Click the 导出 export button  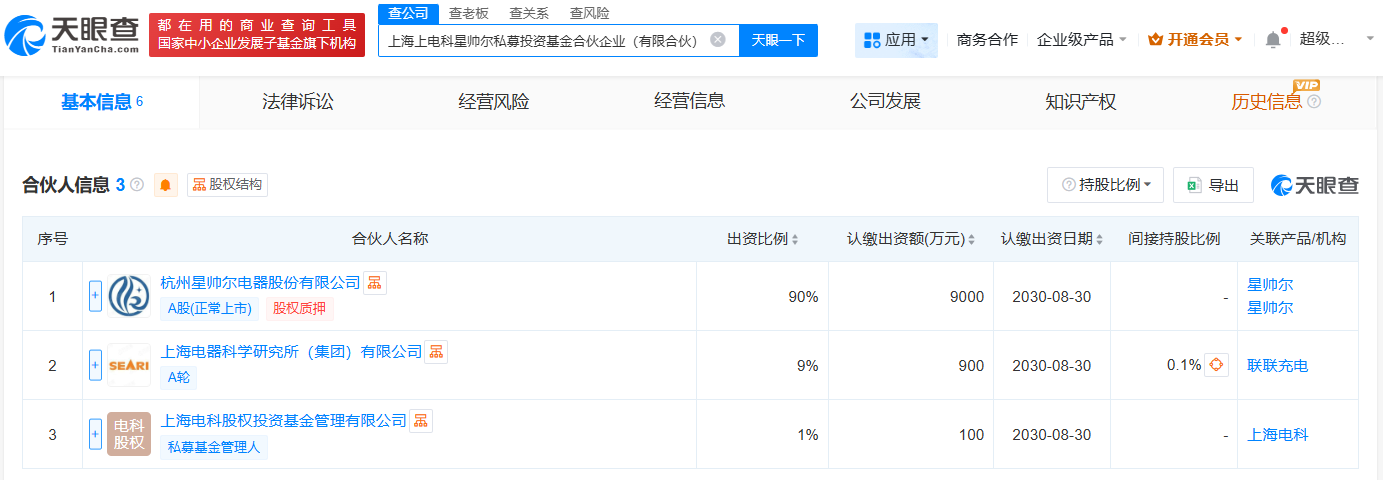pyautogui.click(x=1213, y=185)
